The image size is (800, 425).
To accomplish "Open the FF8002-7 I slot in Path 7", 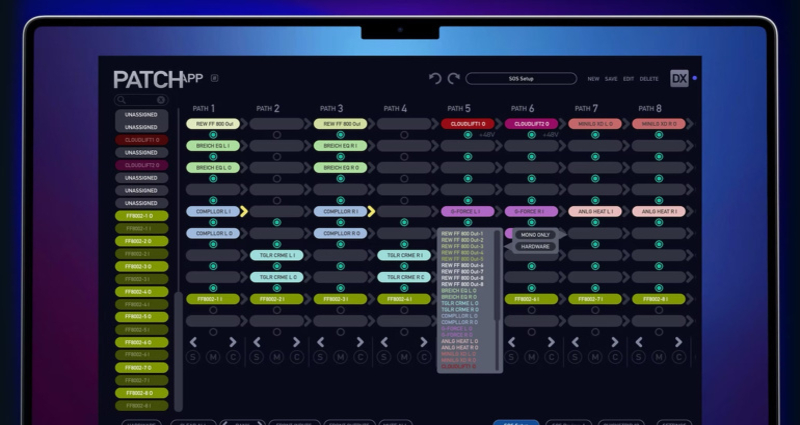I will point(595,299).
